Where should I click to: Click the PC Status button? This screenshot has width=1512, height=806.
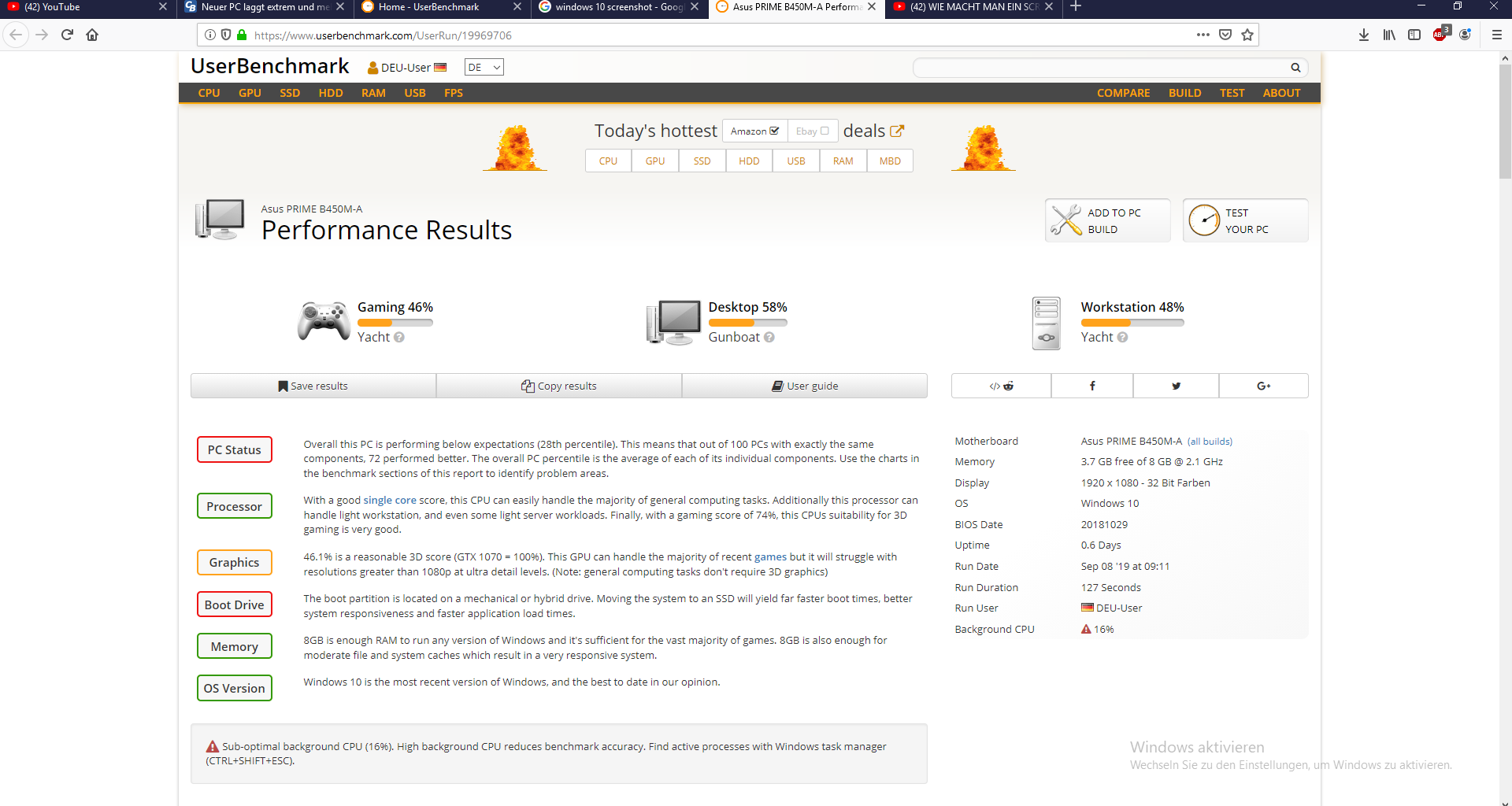coord(235,449)
